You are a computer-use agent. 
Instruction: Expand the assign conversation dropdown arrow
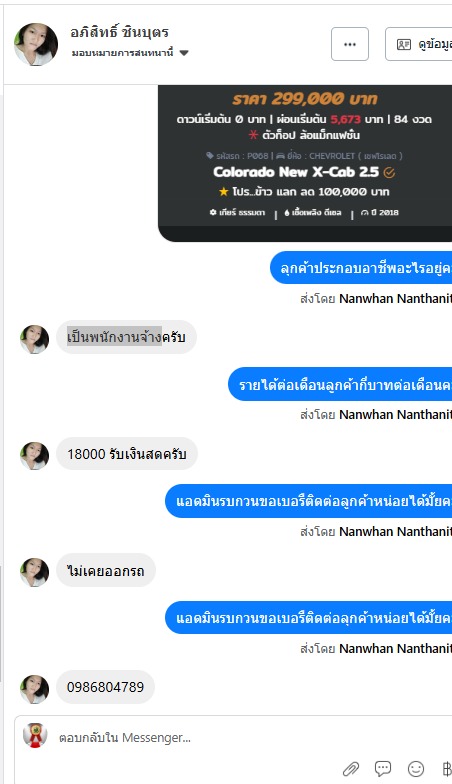[184, 52]
